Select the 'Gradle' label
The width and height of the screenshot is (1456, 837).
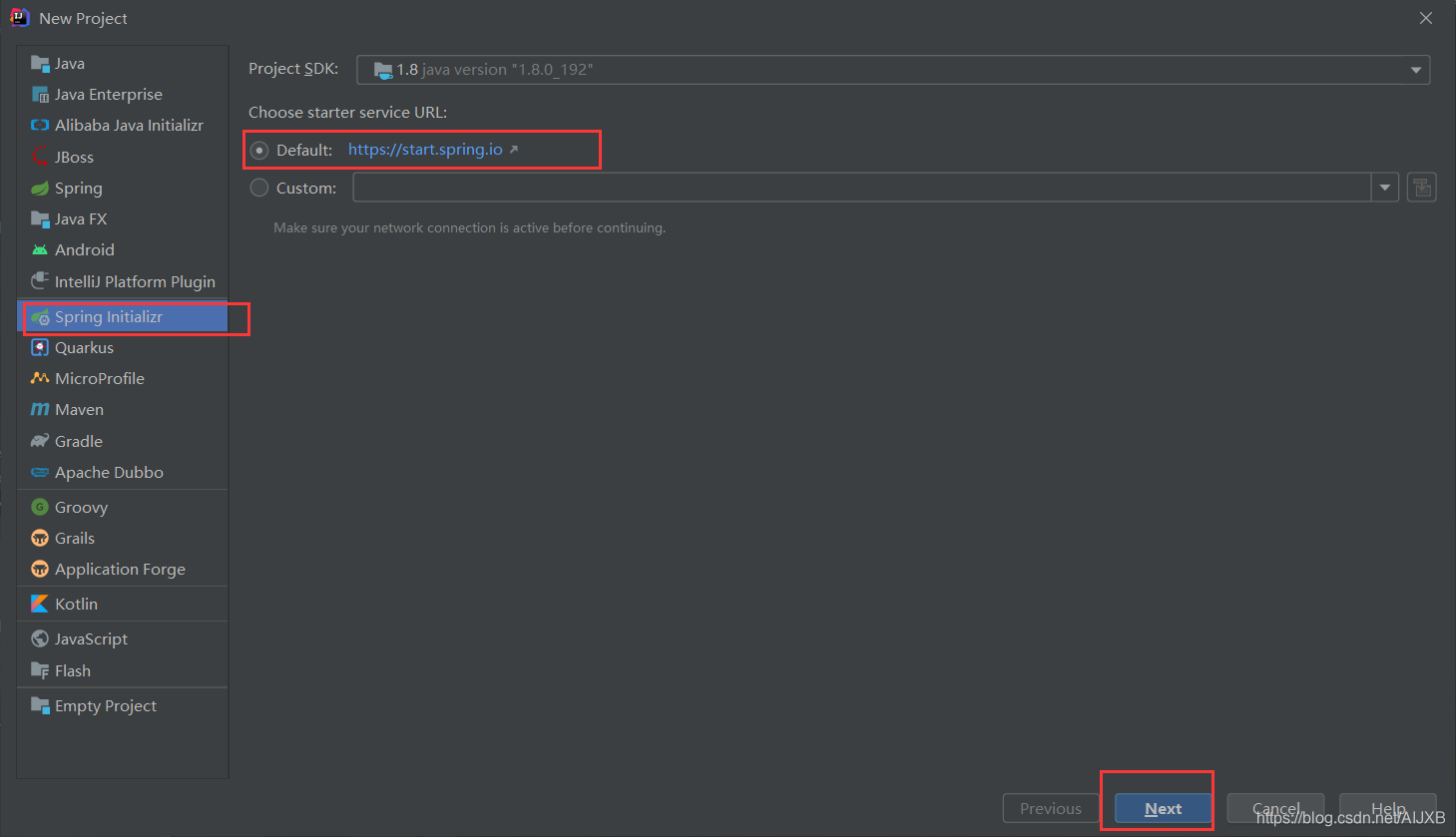[x=79, y=442]
